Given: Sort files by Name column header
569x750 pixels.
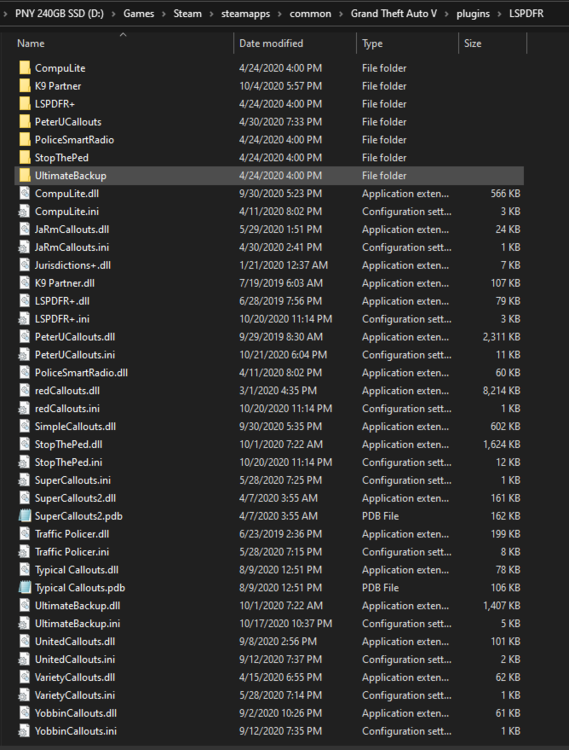Looking at the screenshot, I should pyautogui.click(x=31, y=44).
